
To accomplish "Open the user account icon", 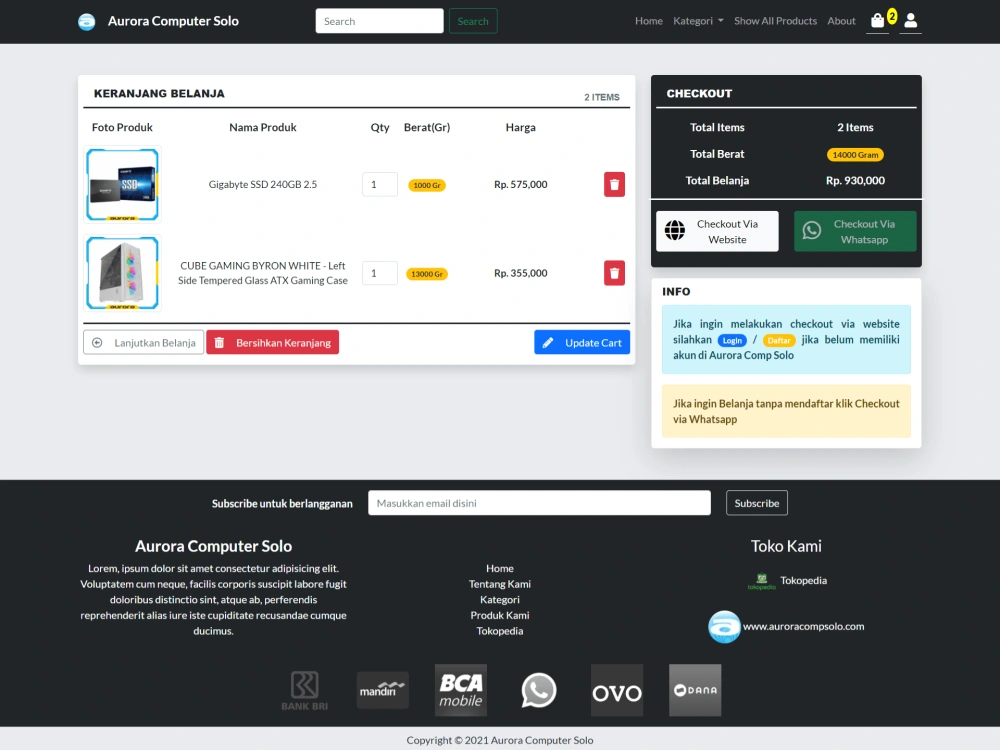I will tap(911, 21).
